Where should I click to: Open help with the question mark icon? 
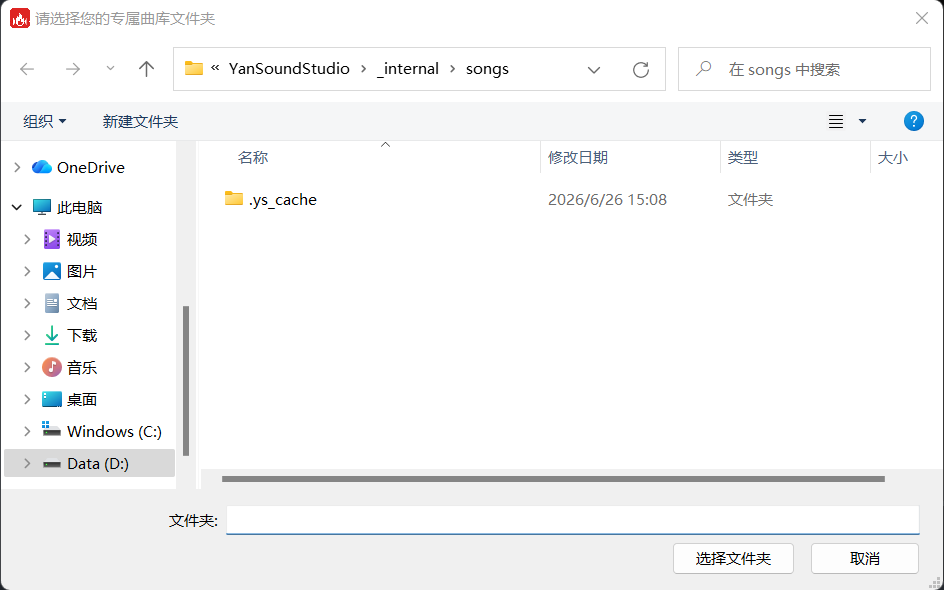point(914,121)
